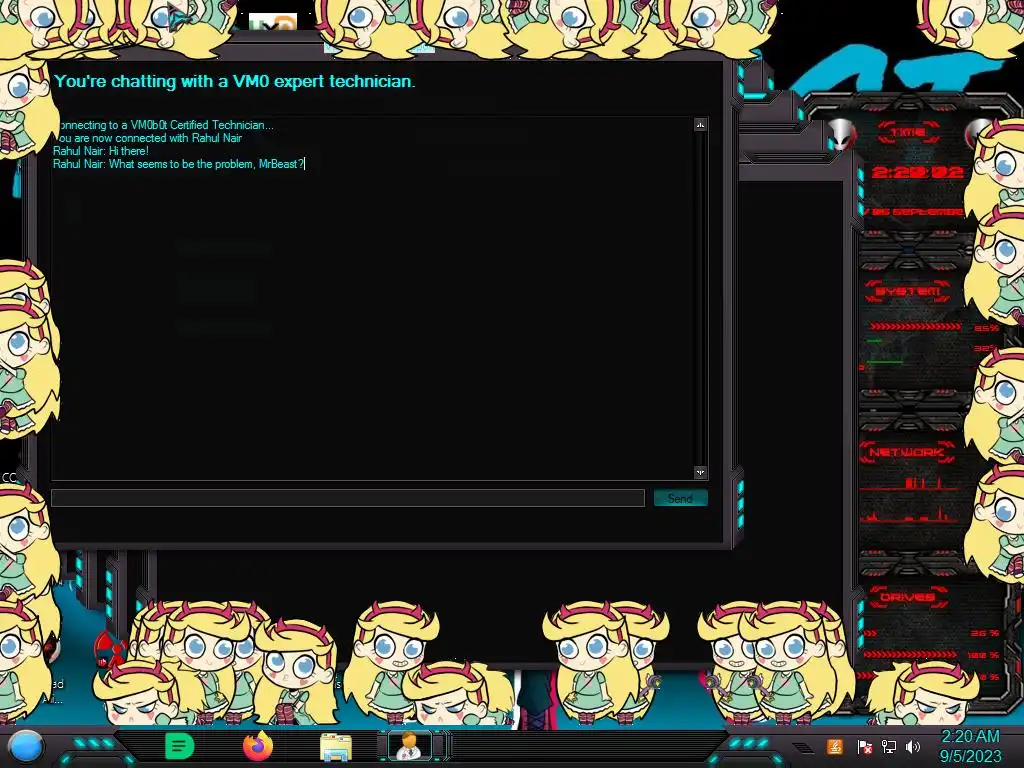This screenshot has width=1024, height=768.
Task: Click the Send button in chat
Action: tap(680, 498)
